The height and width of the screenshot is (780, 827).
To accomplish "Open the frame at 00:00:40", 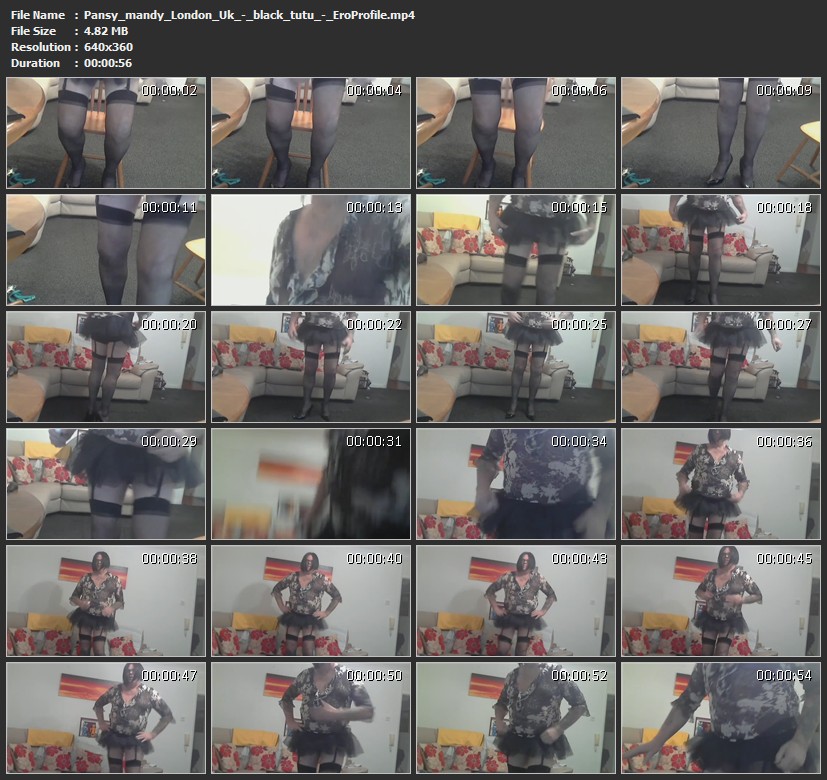I will click(x=311, y=600).
